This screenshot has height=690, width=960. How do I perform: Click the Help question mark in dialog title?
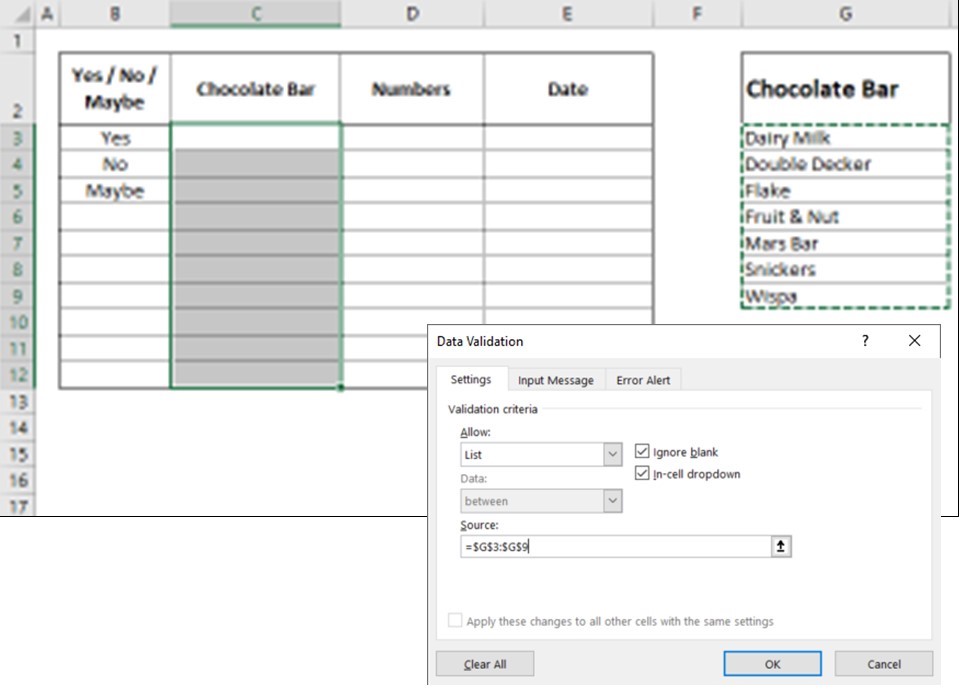(865, 341)
